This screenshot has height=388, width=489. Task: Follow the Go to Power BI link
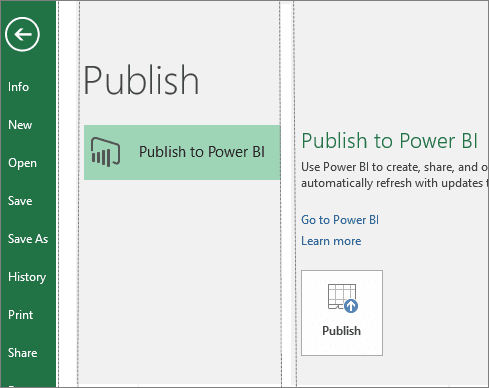(x=340, y=220)
